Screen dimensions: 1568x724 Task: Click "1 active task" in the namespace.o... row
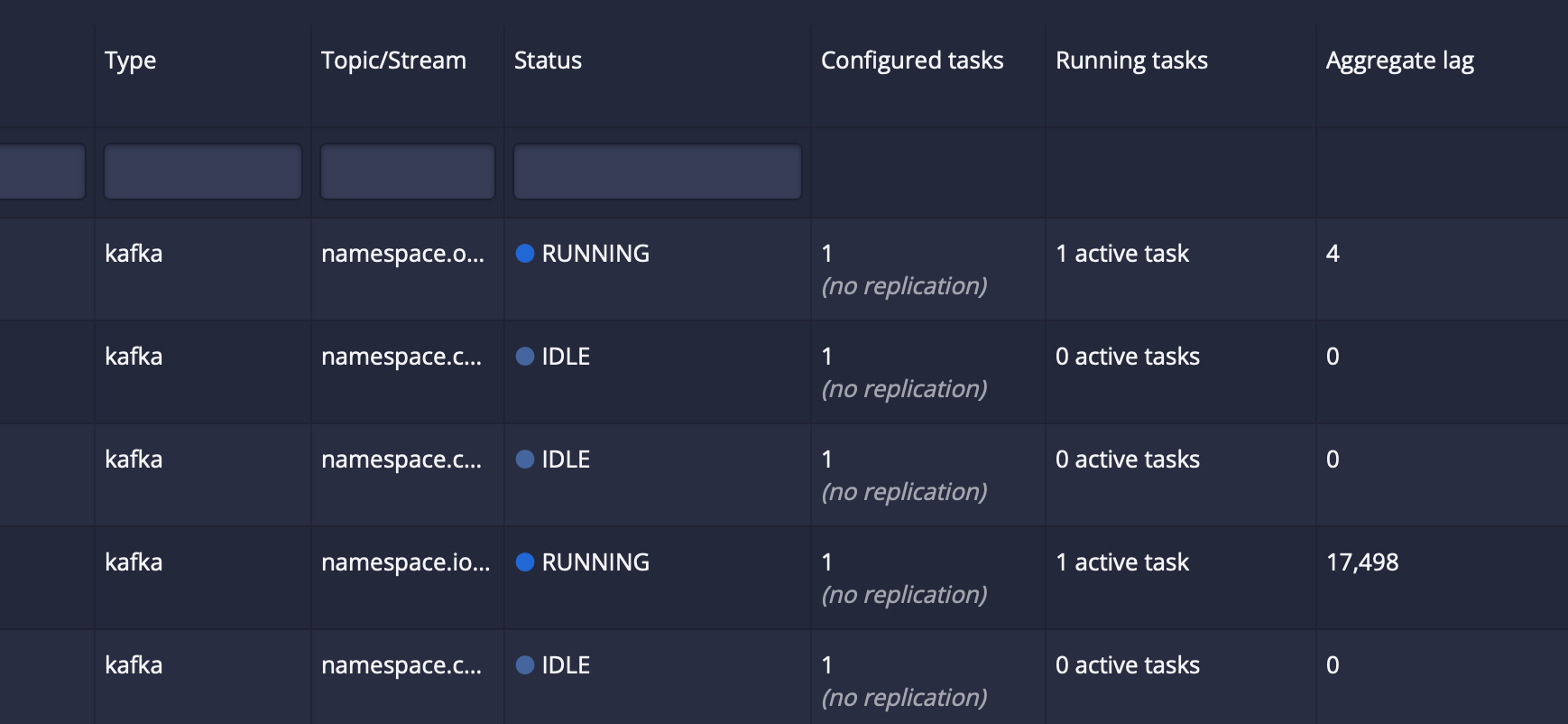(1122, 254)
